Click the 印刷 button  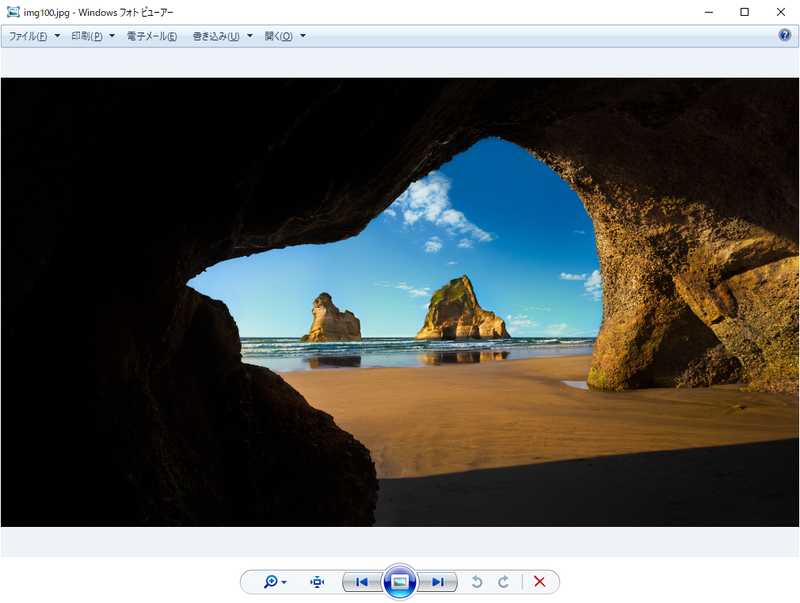pyautogui.click(x=86, y=34)
